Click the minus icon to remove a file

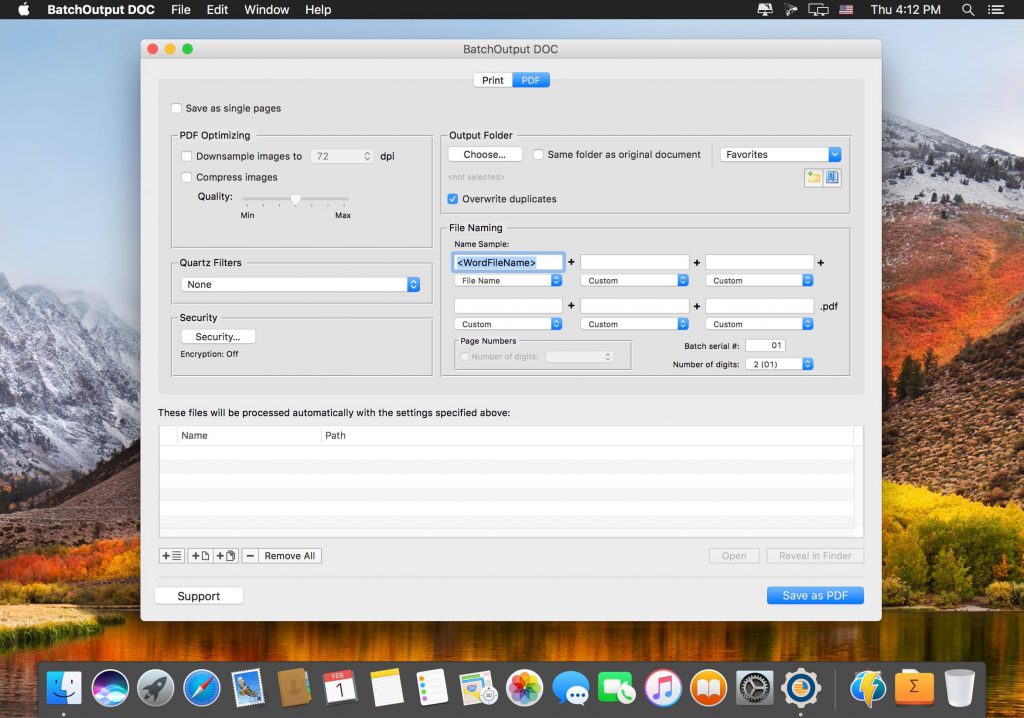coord(249,555)
